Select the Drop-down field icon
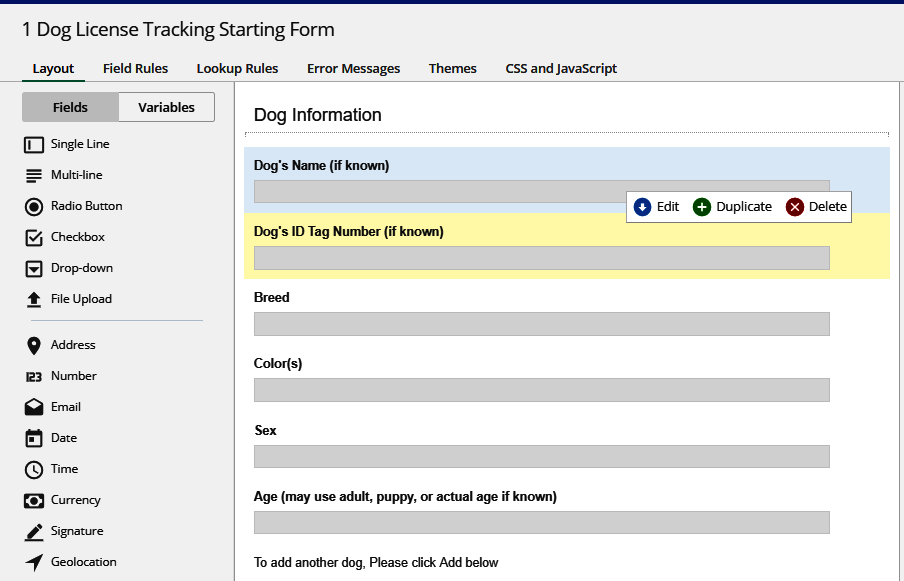The height and width of the screenshot is (581, 904). click(x=34, y=269)
